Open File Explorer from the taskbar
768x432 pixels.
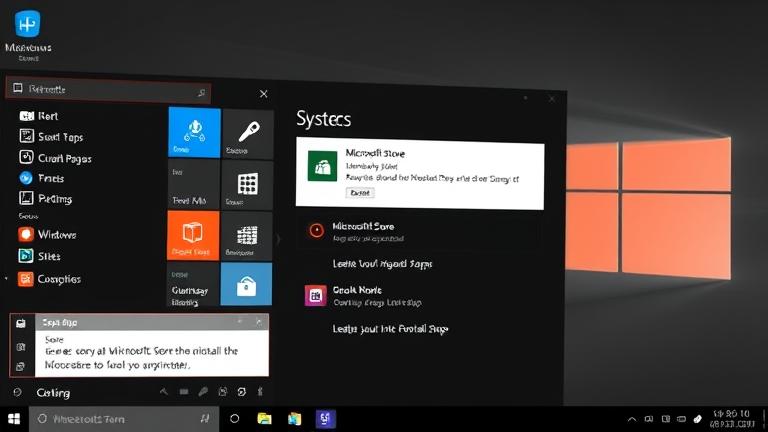(264, 419)
